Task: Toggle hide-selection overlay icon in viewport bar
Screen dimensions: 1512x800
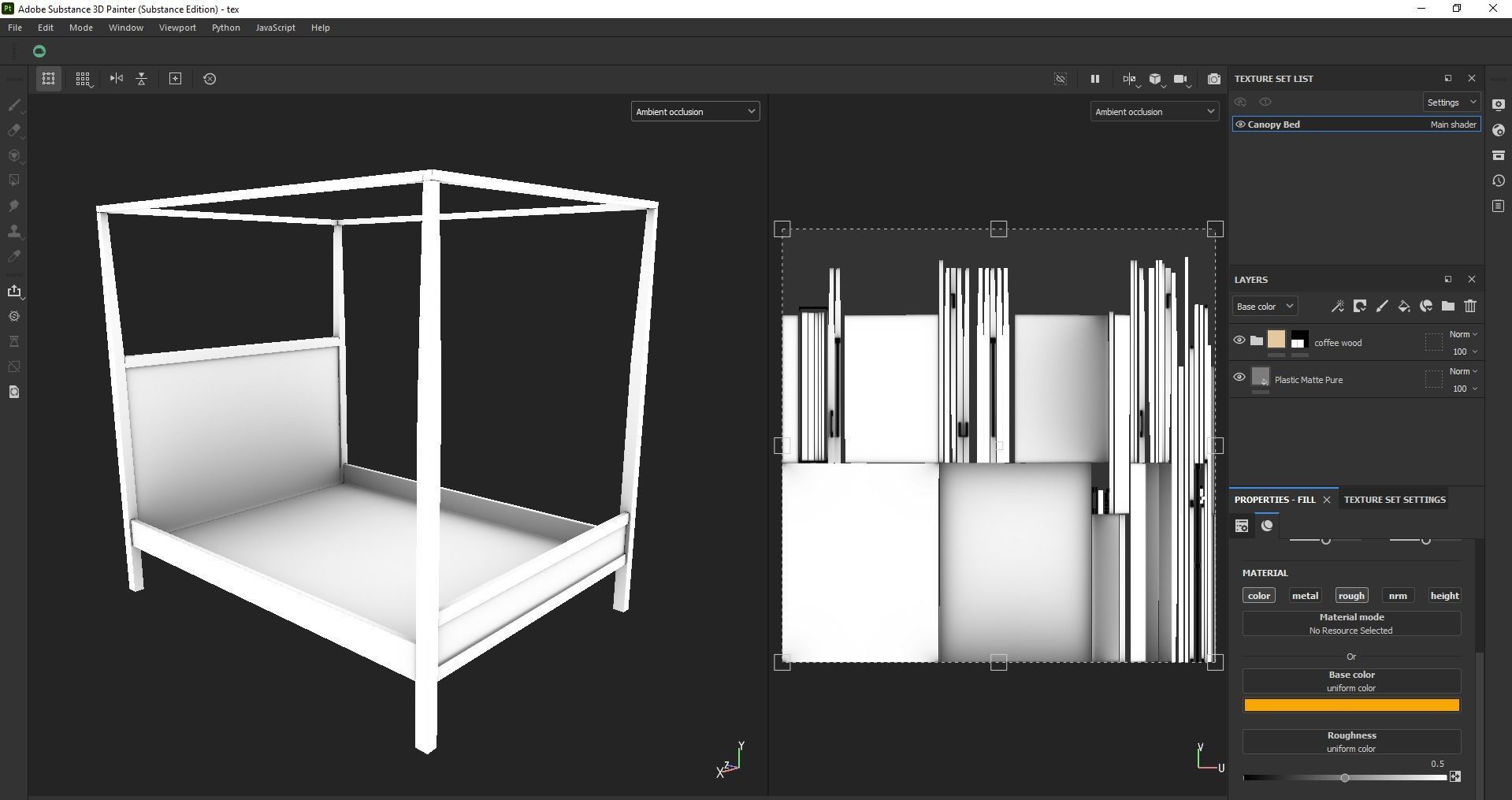Action: click(x=1061, y=79)
